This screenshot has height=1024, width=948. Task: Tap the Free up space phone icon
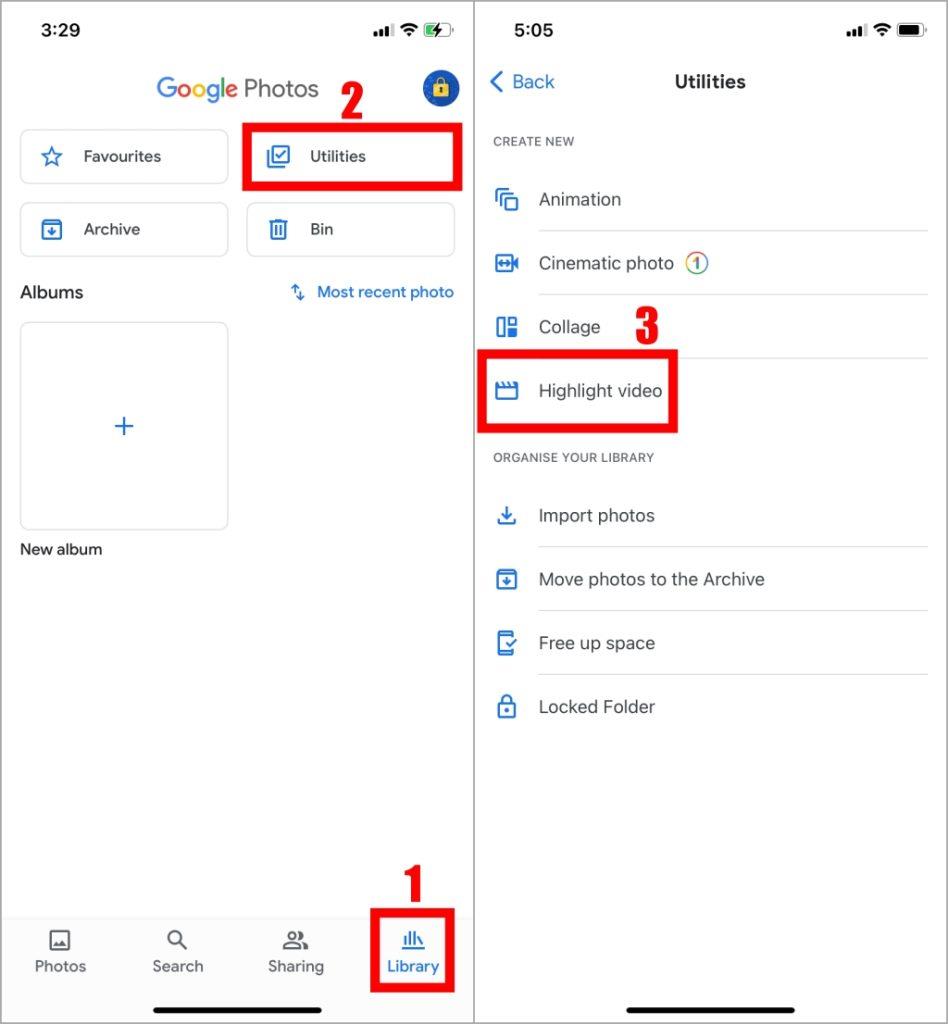point(507,643)
